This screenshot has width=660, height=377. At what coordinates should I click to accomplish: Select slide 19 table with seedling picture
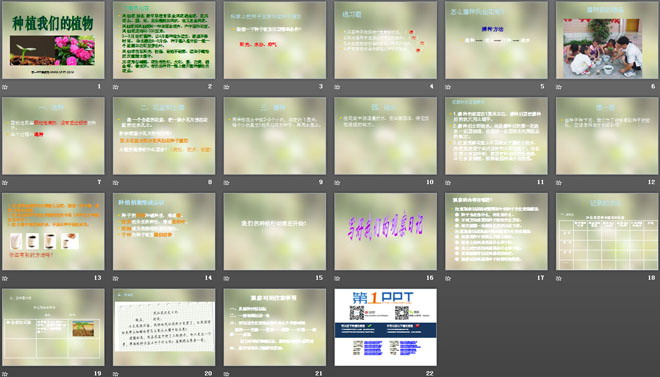coord(53,327)
